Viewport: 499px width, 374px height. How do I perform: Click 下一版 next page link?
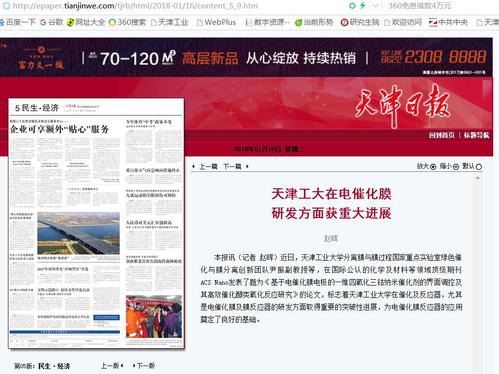144,366
